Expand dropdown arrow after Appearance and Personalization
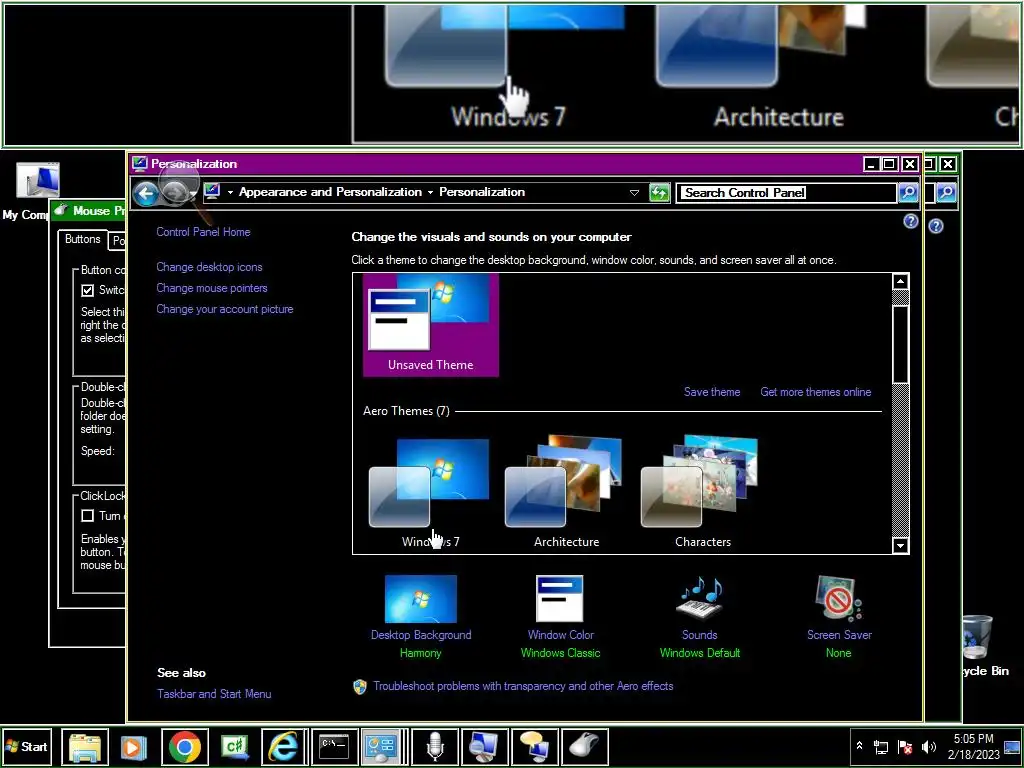Viewport: 1024px width, 768px height. (x=430, y=192)
